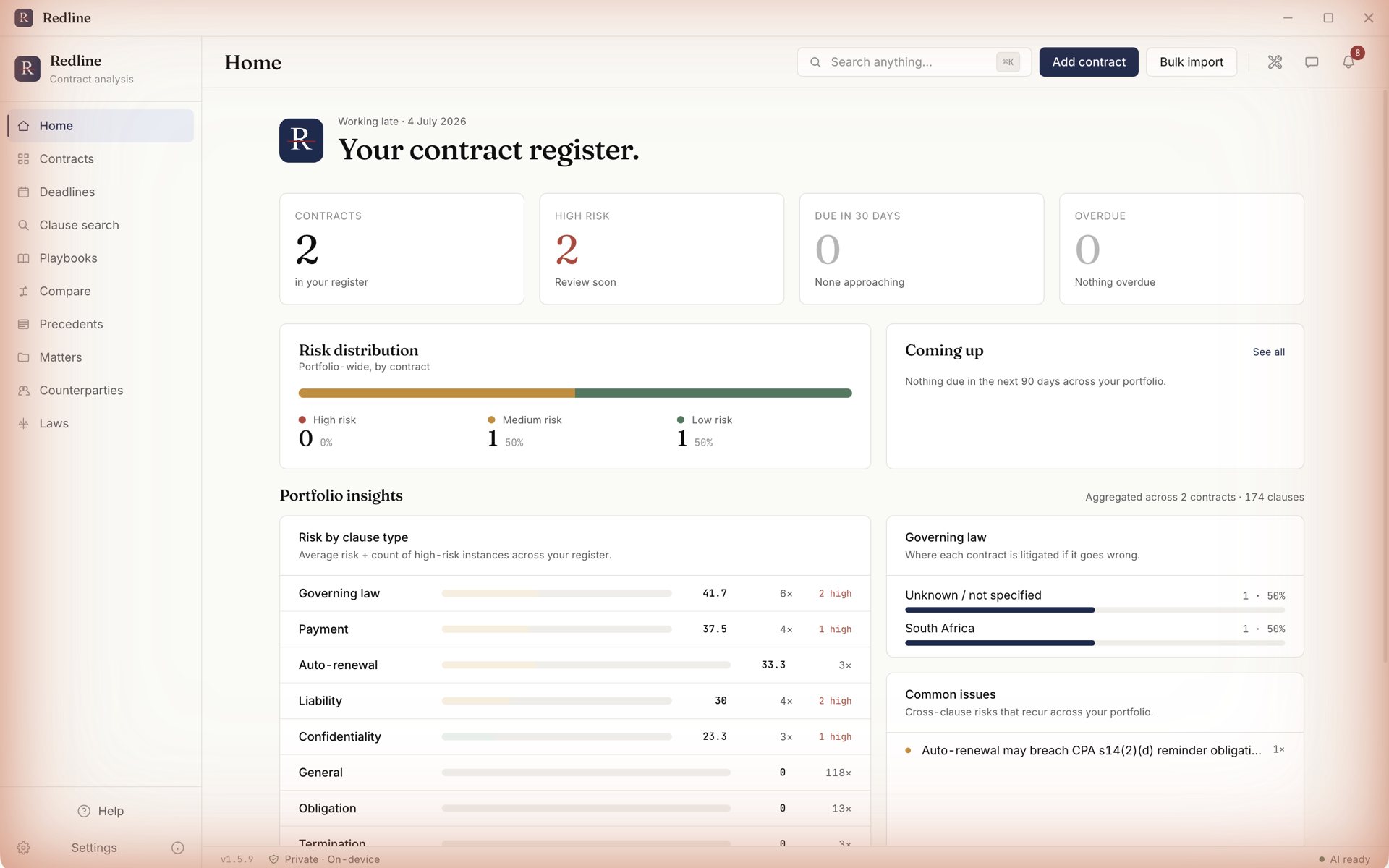This screenshot has height=868, width=1389.
Task: Click South Africa governing law entry
Action: pos(940,629)
